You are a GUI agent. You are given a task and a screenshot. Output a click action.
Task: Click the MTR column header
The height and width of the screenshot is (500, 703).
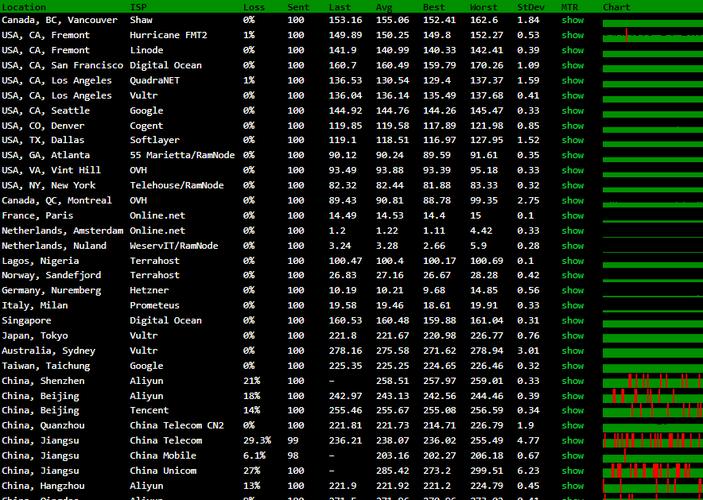click(569, 7)
